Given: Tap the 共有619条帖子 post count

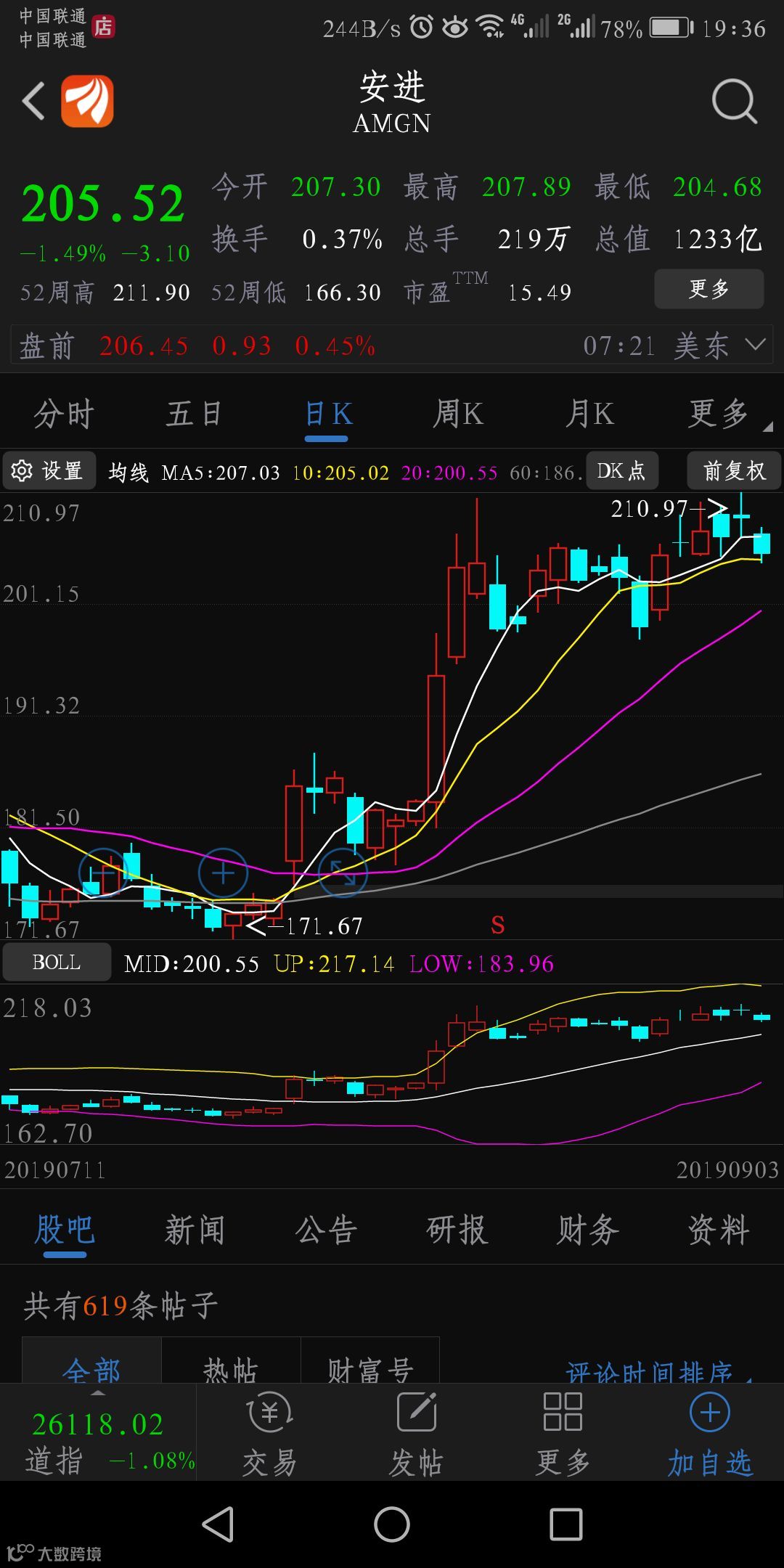Looking at the screenshot, I should point(121,1305).
